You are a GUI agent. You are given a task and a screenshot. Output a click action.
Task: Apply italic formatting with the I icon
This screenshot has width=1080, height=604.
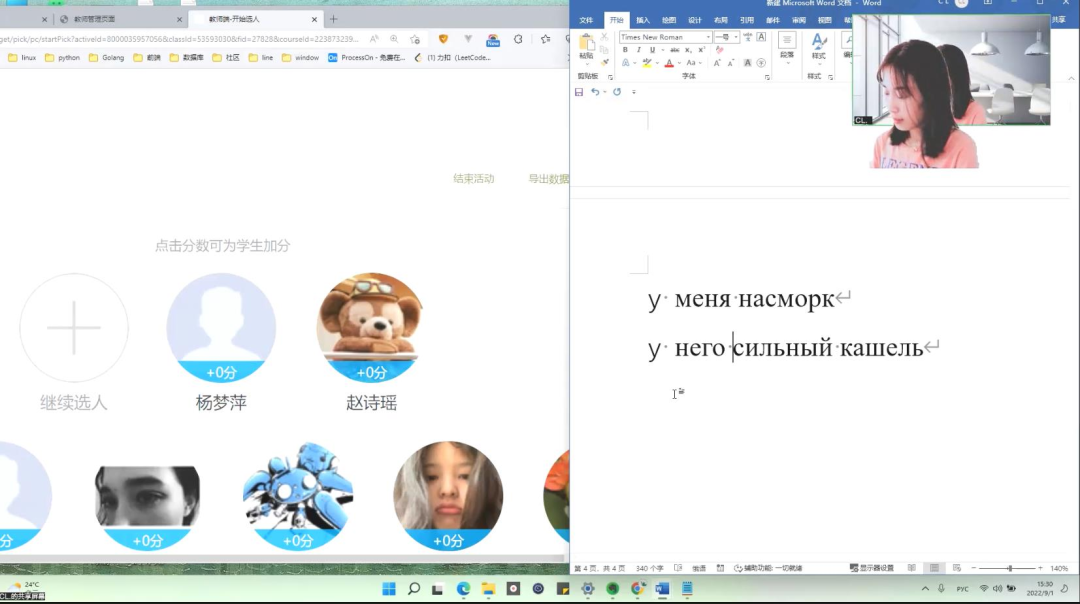pos(638,50)
